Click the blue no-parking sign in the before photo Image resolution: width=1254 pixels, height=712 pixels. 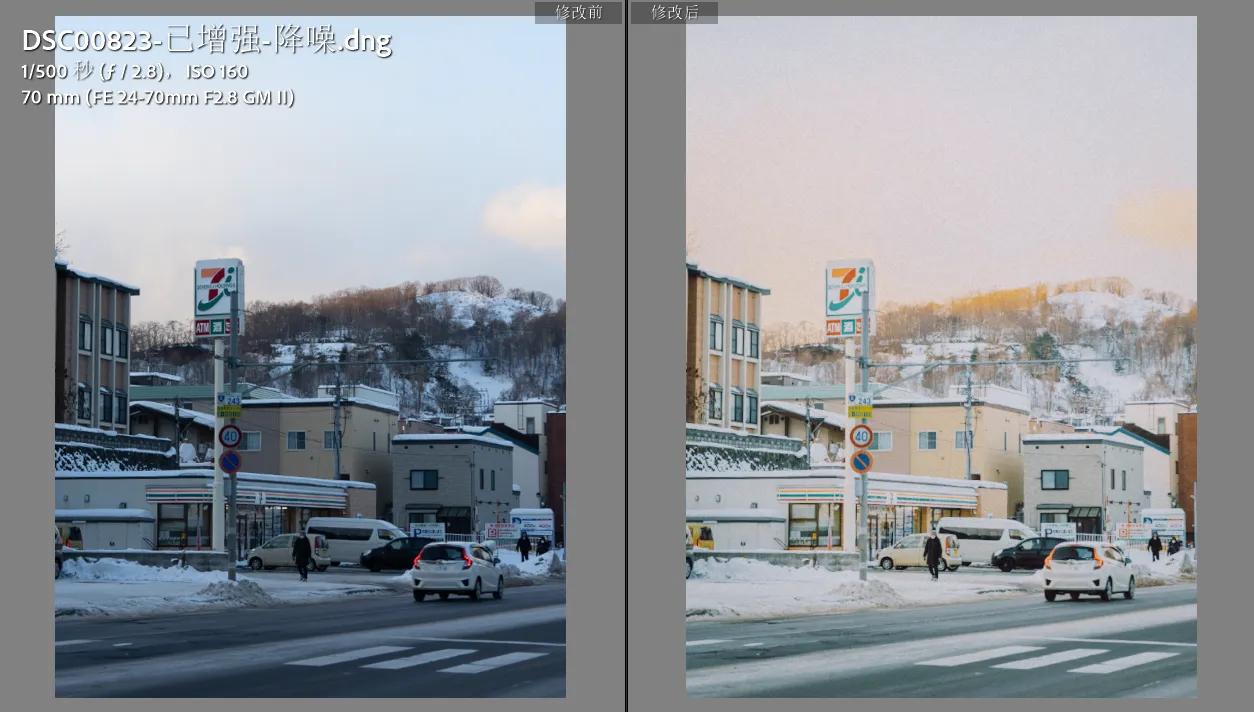click(230, 461)
